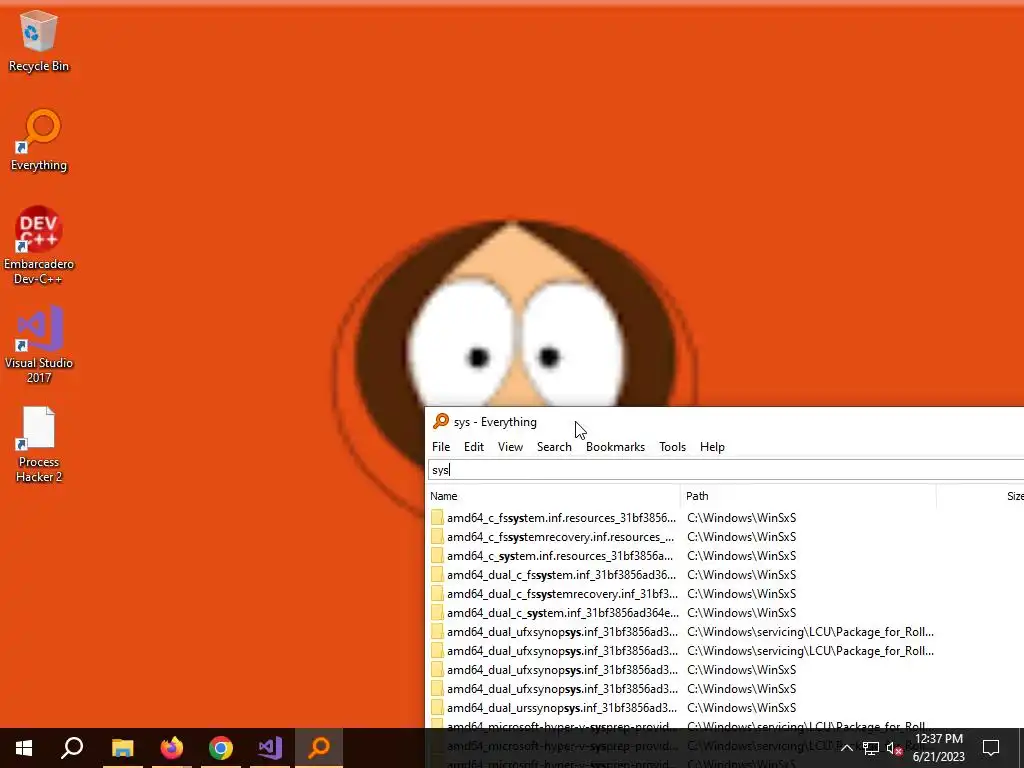Select the Visual Studio 2017 desktop shortcut

[x=39, y=345]
